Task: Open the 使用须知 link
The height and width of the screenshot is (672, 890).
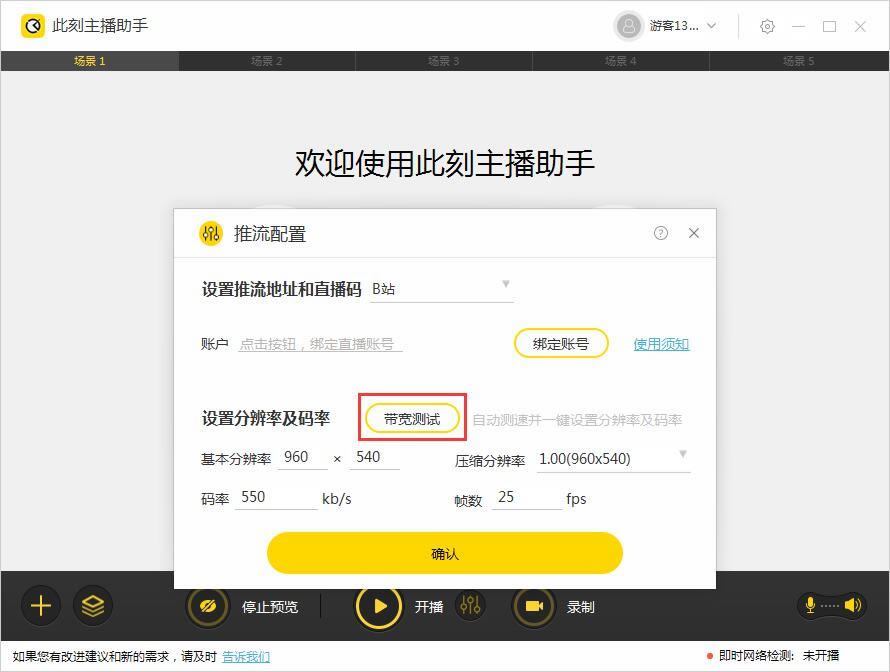Action: tap(661, 342)
